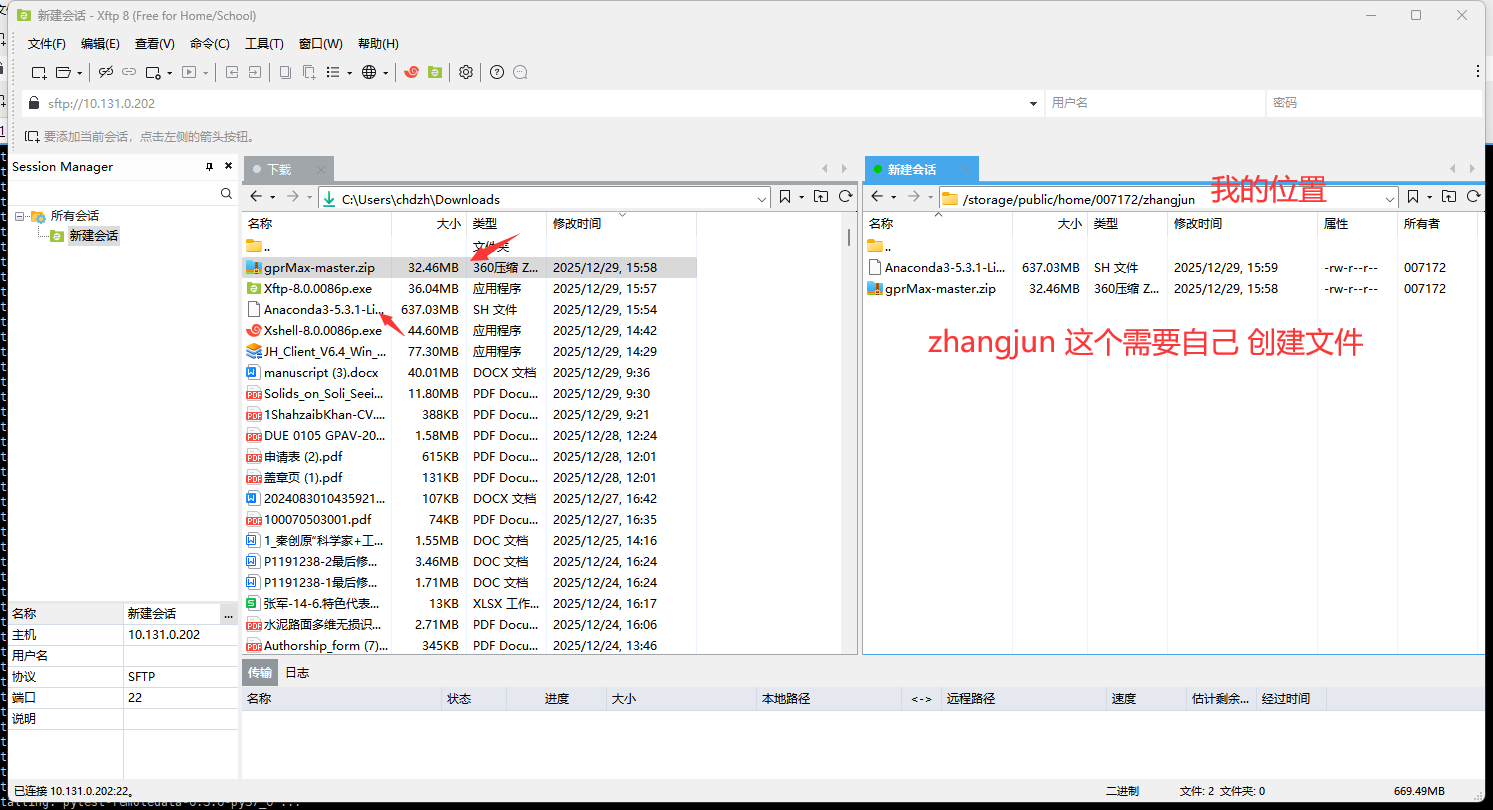Go back in the local Downloads pane
This screenshot has height=810, width=1493.
point(256,197)
